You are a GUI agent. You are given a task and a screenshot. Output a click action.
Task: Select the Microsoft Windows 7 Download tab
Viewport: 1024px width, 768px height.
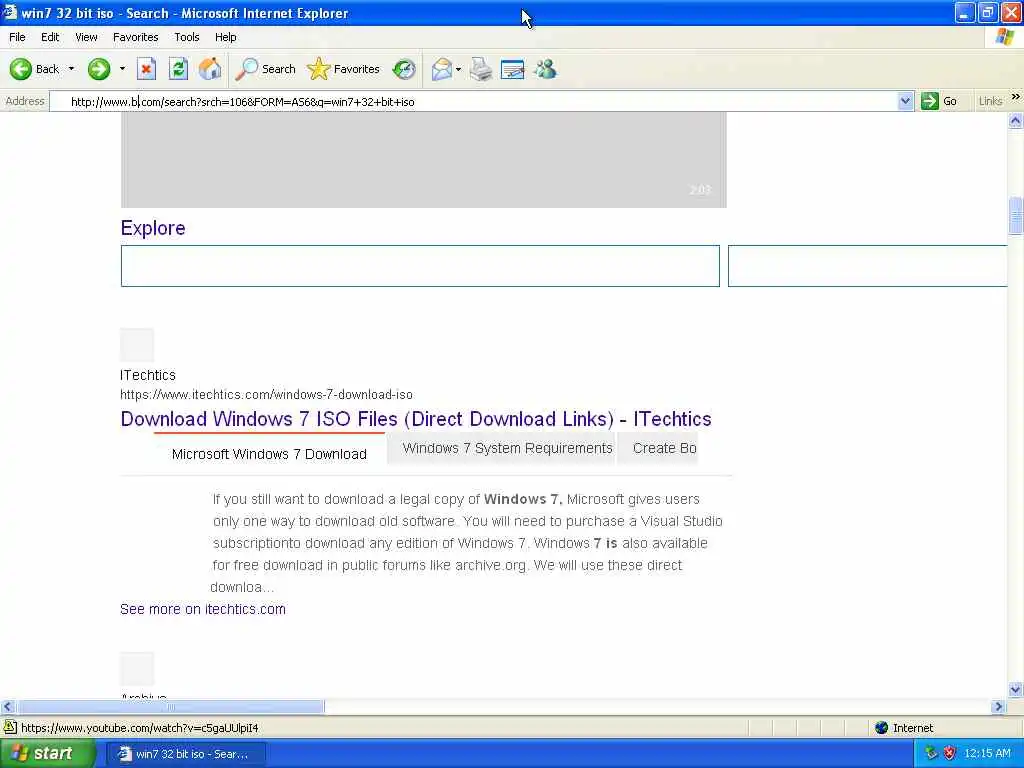point(269,454)
